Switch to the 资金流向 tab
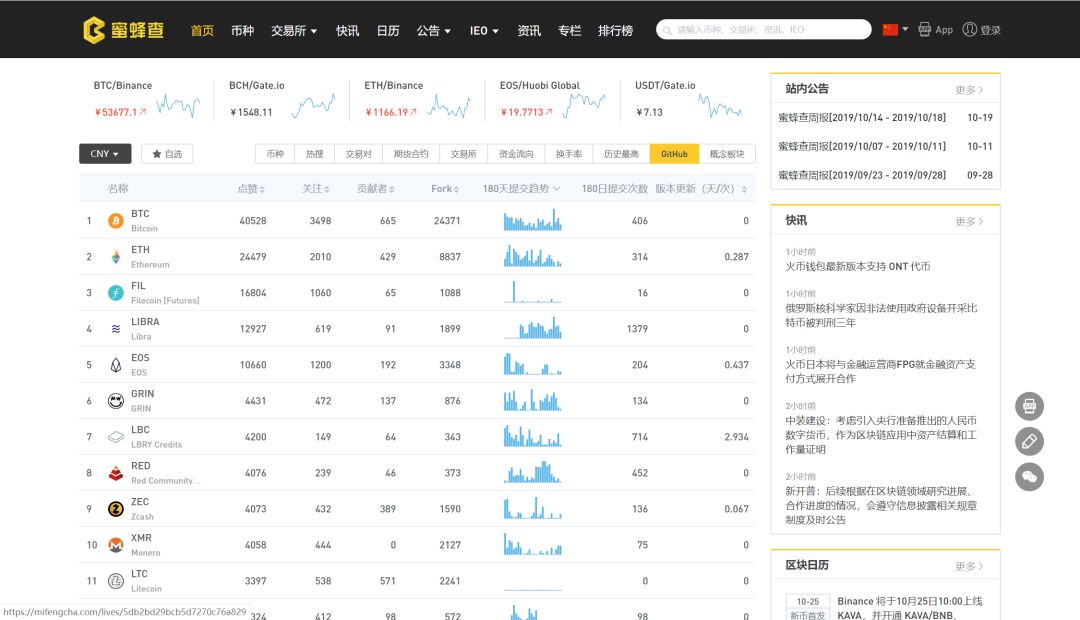This screenshot has height=620, width=1080. tap(516, 154)
